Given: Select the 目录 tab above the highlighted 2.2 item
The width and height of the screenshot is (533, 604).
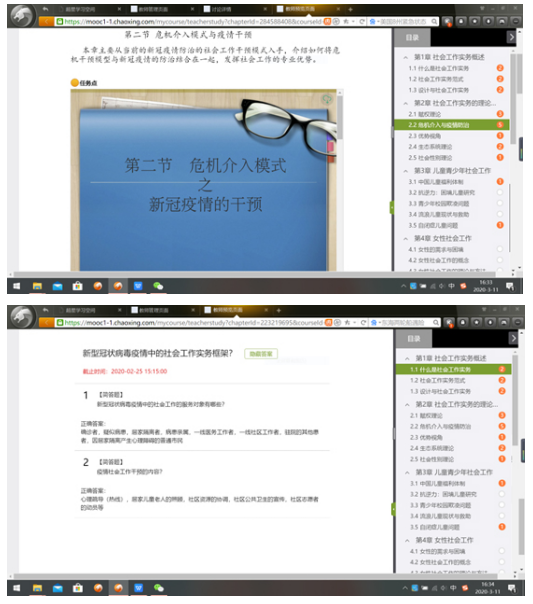Looking at the screenshot, I should point(412,37).
